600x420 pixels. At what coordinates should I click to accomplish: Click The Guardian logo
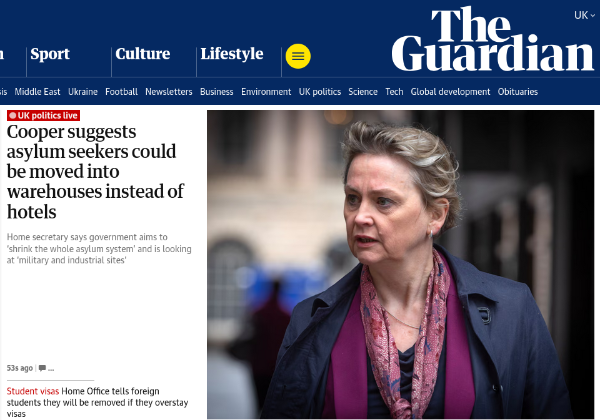(x=493, y=39)
